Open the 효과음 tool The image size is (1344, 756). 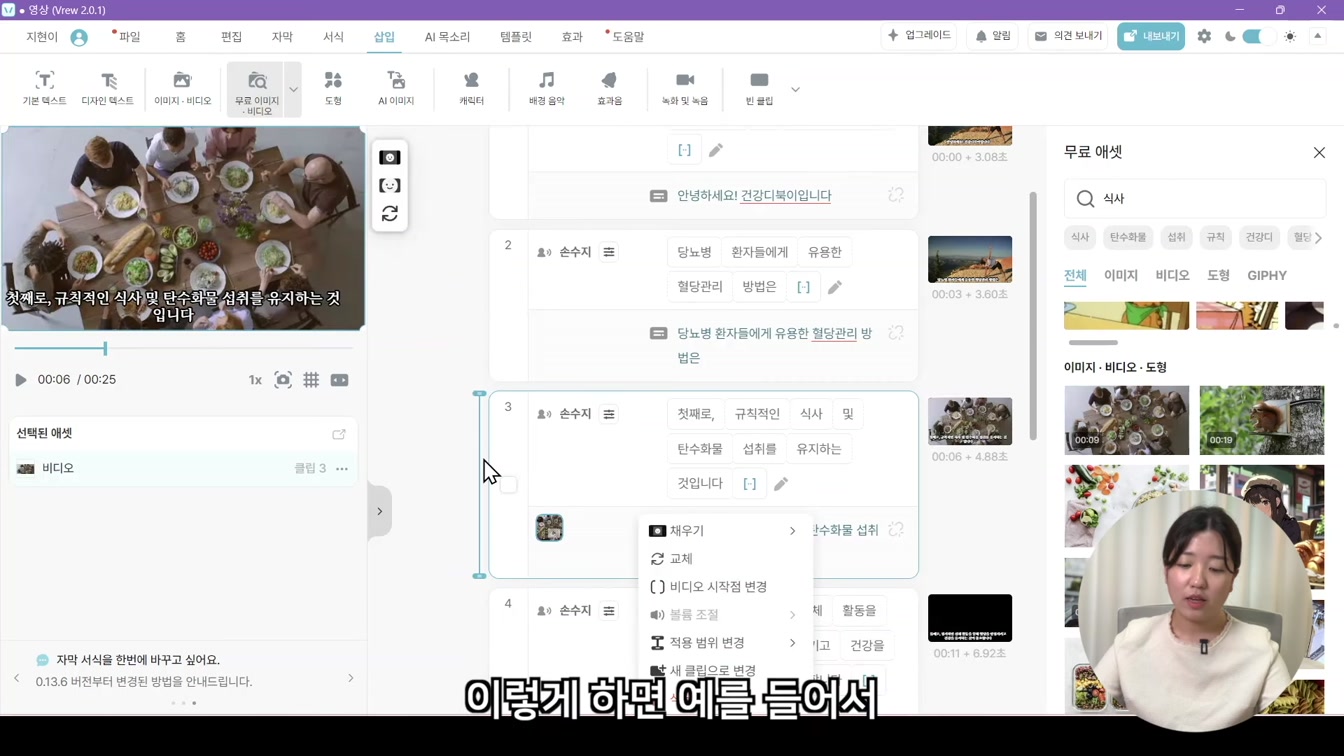pos(609,89)
